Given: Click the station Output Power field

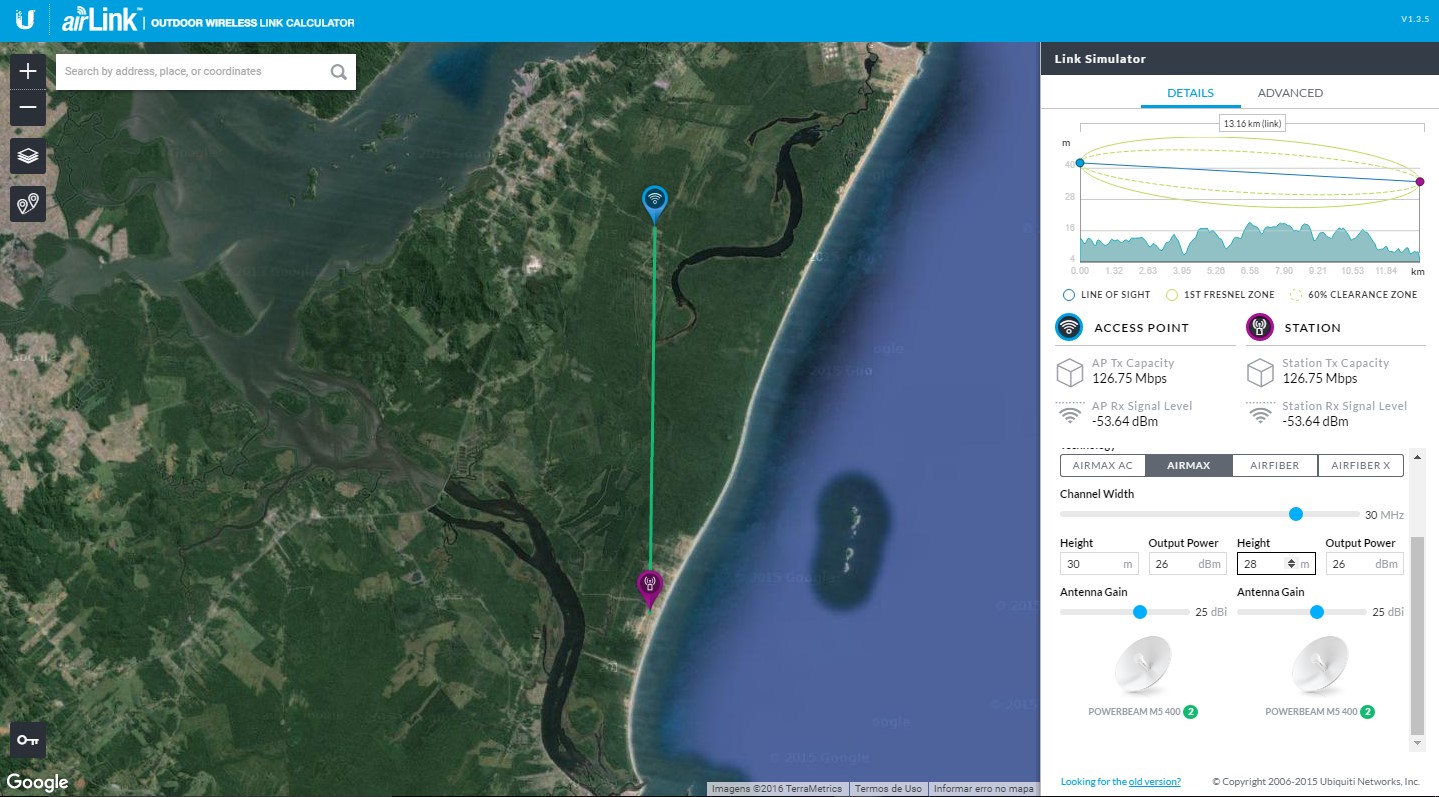Looking at the screenshot, I should pos(1365,564).
